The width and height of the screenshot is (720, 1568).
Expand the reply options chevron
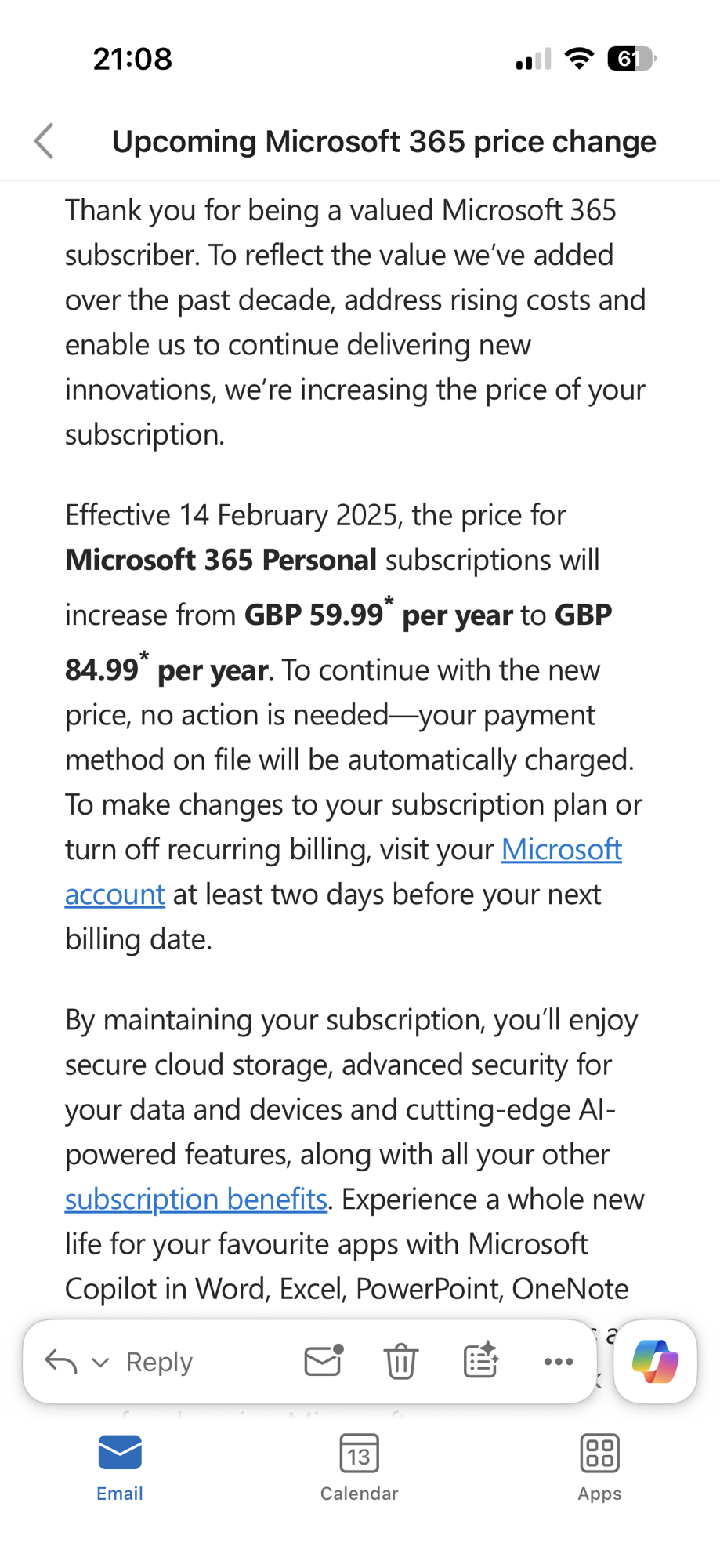tap(100, 1363)
